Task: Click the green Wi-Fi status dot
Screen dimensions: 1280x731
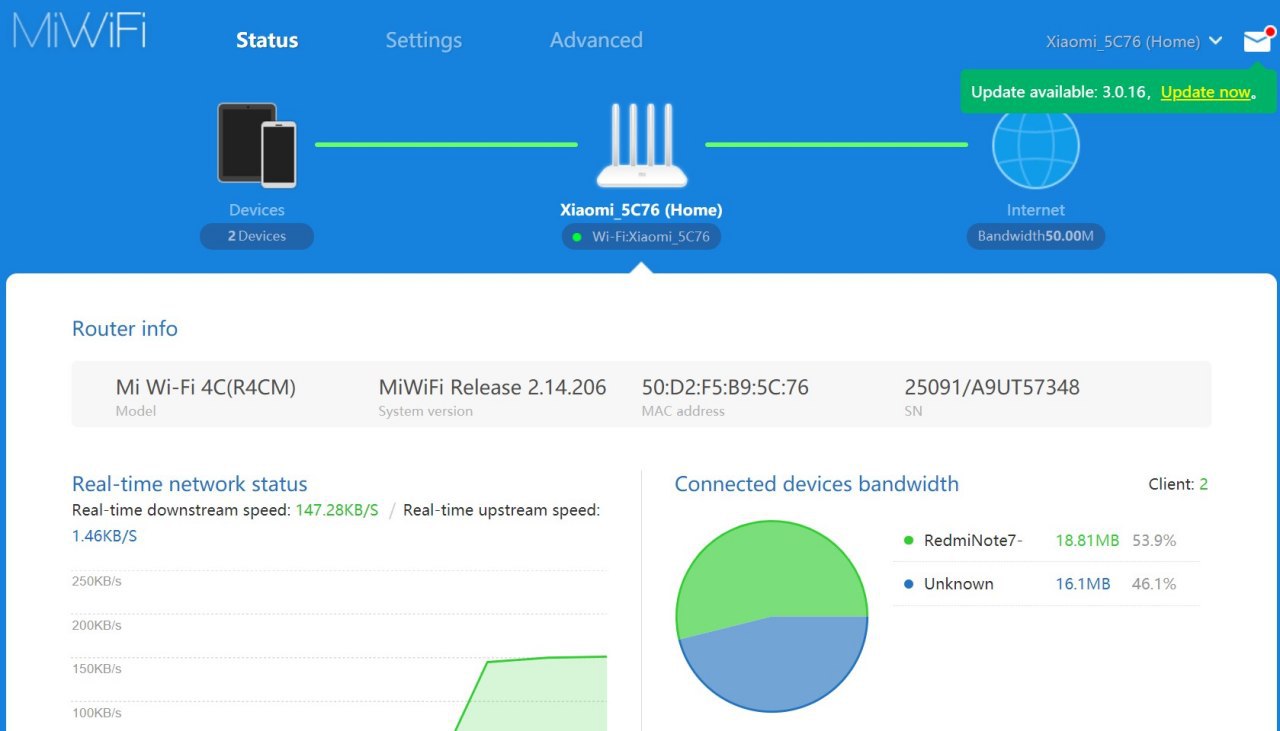Action: [x=577, y=237]
